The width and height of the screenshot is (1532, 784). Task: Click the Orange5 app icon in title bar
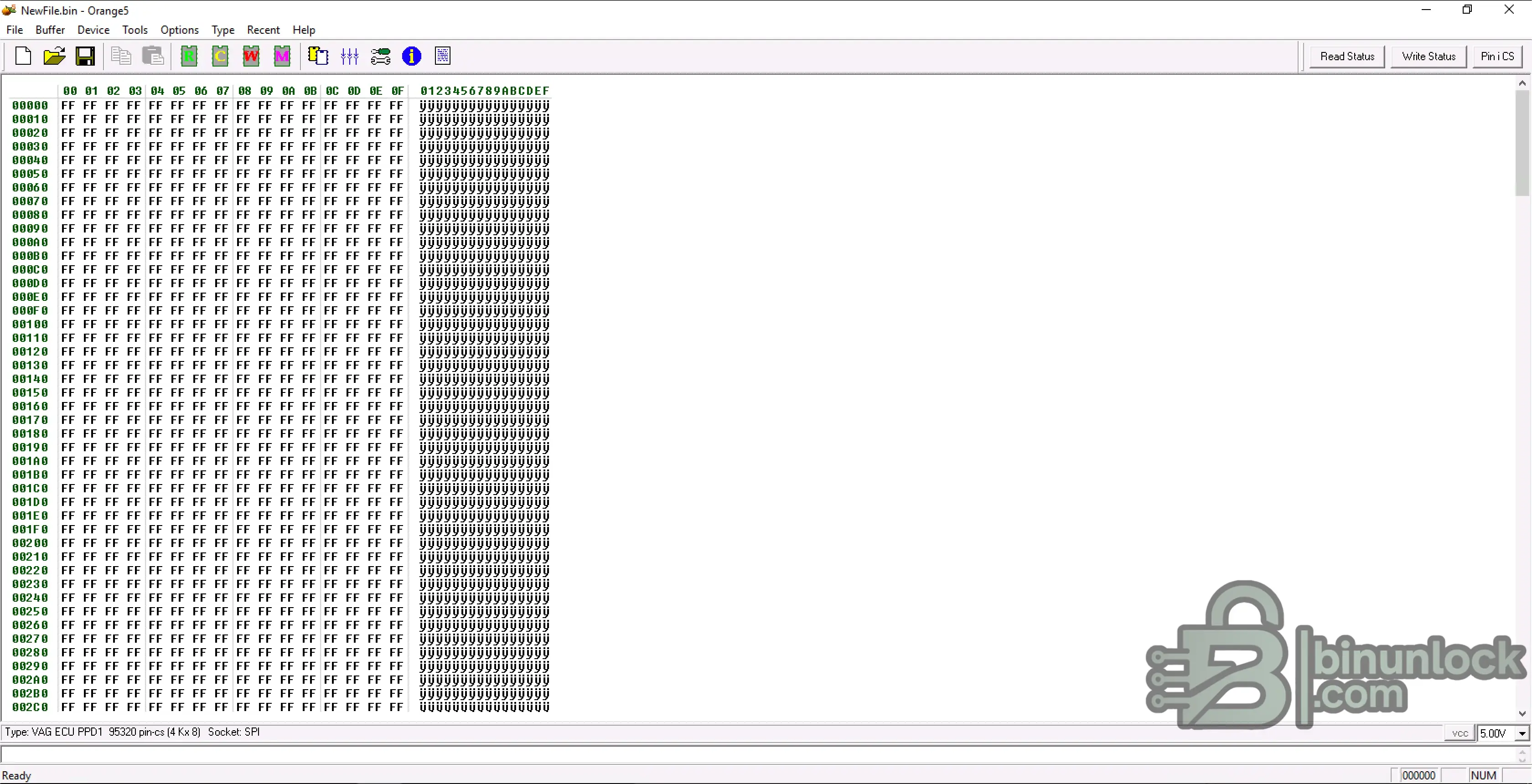(9, 10)
